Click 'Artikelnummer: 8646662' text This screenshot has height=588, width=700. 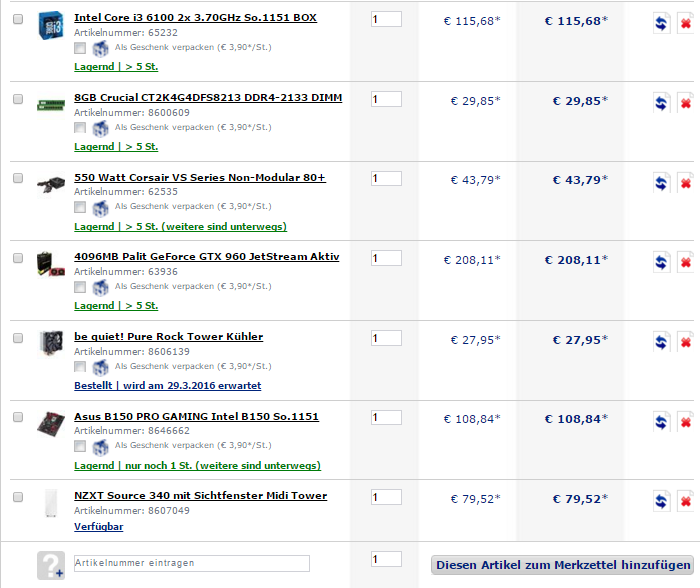(132, 431)
